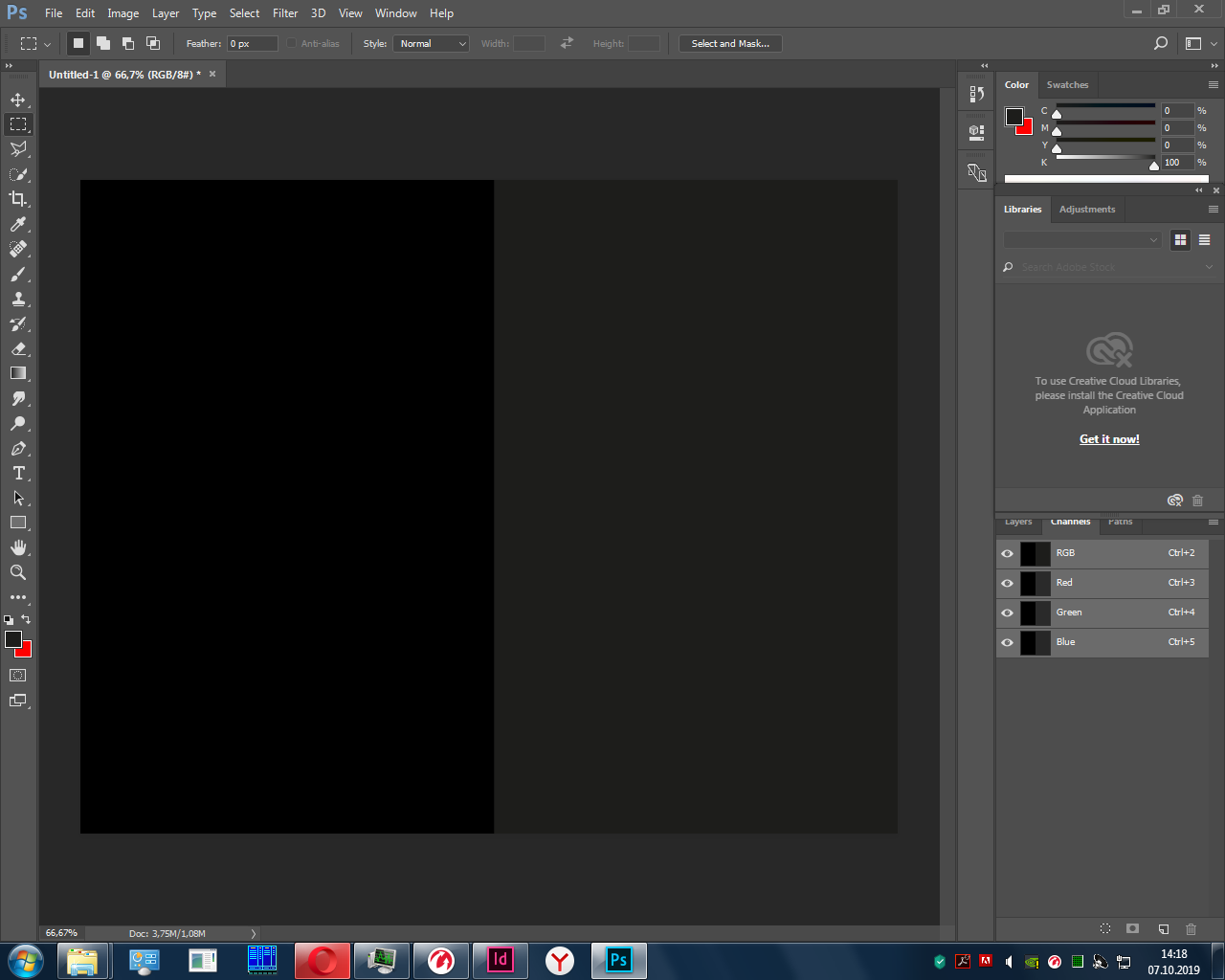This screenshot has height=980, width=1225.
Task: Select the Dodge tool
Action: pyautogui.click(x=18, y=423)
